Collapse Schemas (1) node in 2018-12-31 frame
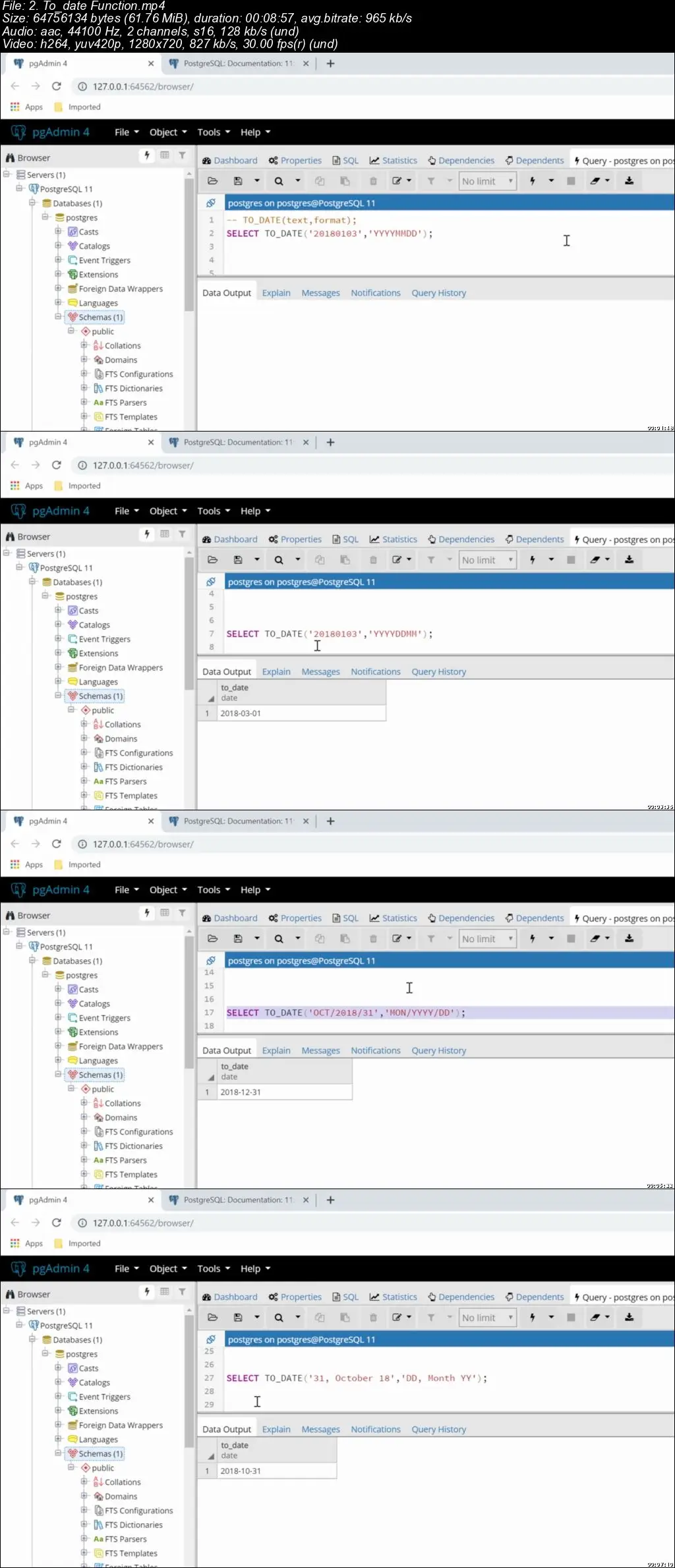 click(58, 1075)
